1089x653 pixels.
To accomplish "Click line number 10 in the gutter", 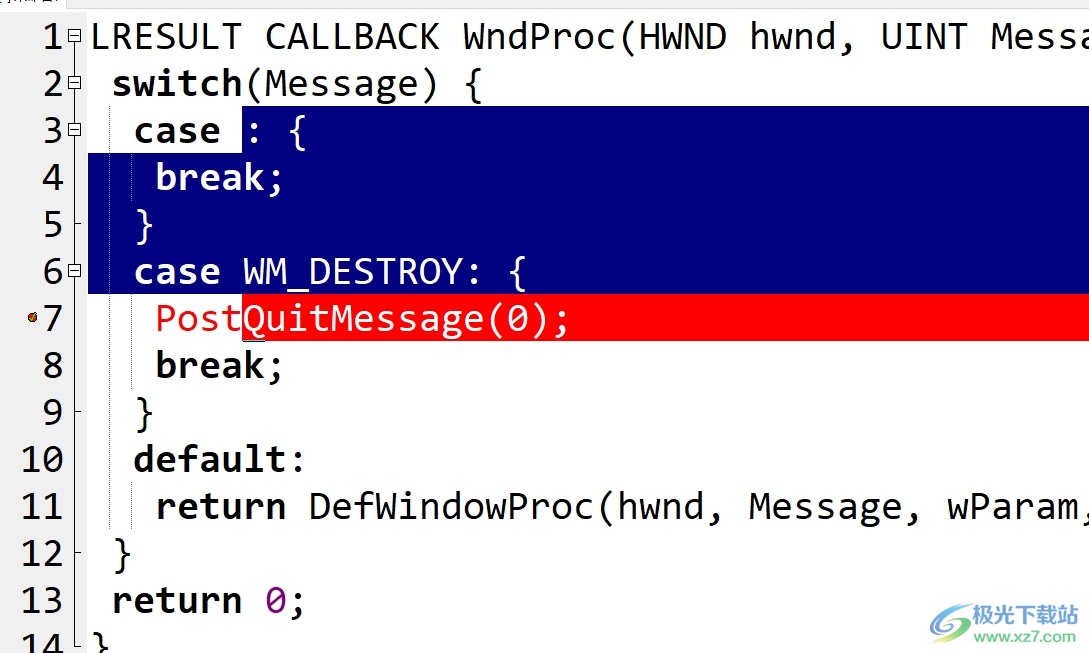I will pos(42,459).
